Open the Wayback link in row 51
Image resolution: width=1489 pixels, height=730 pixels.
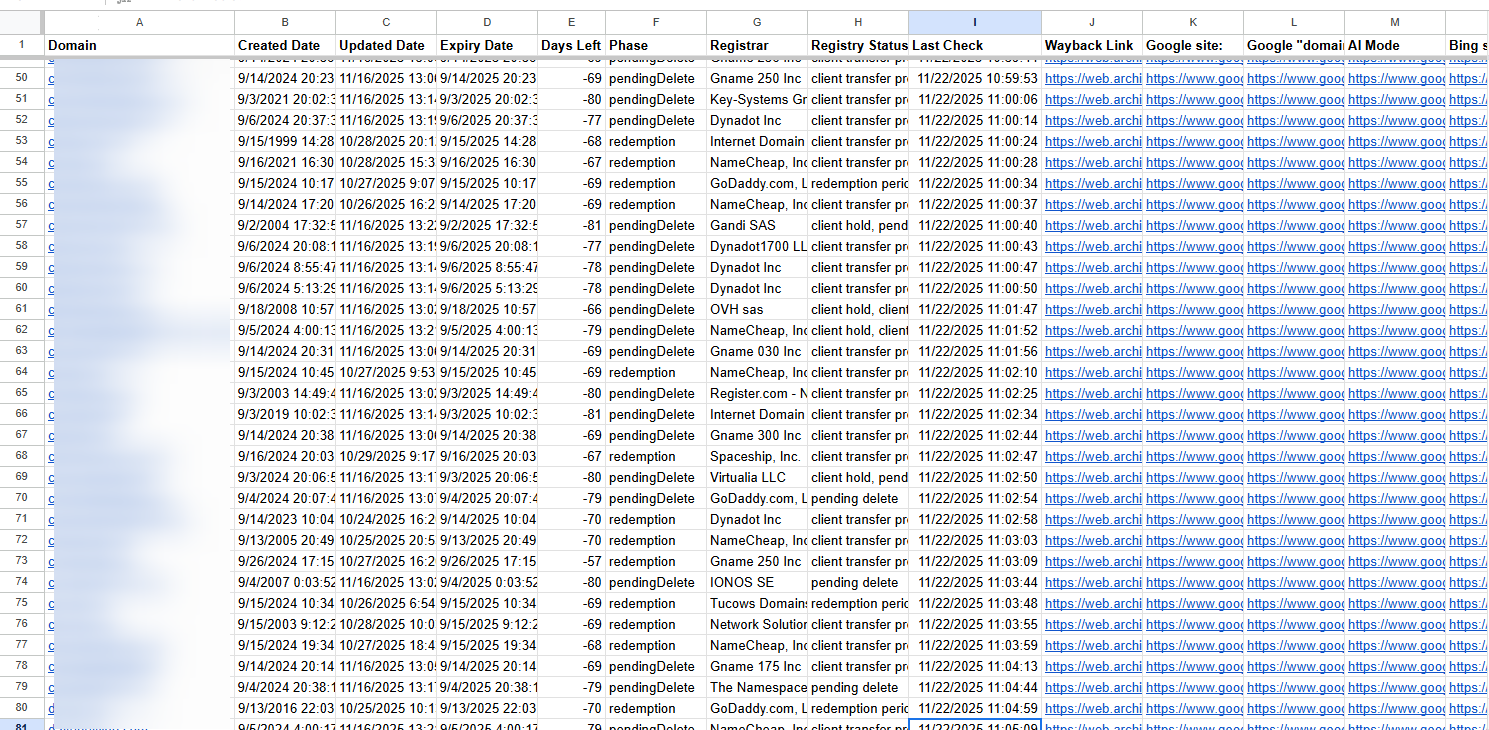tap(1092, 99)
